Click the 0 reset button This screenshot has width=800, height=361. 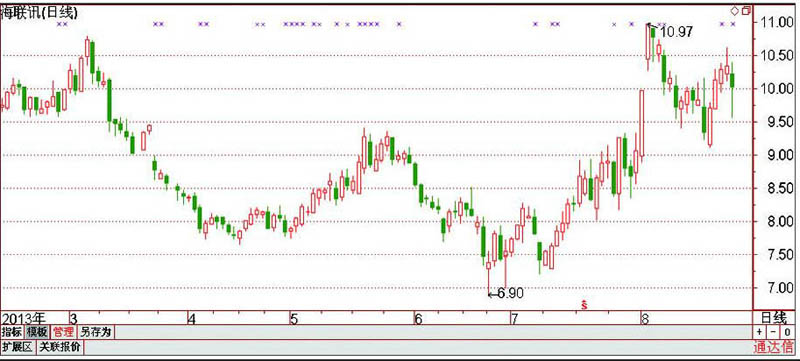787,332
